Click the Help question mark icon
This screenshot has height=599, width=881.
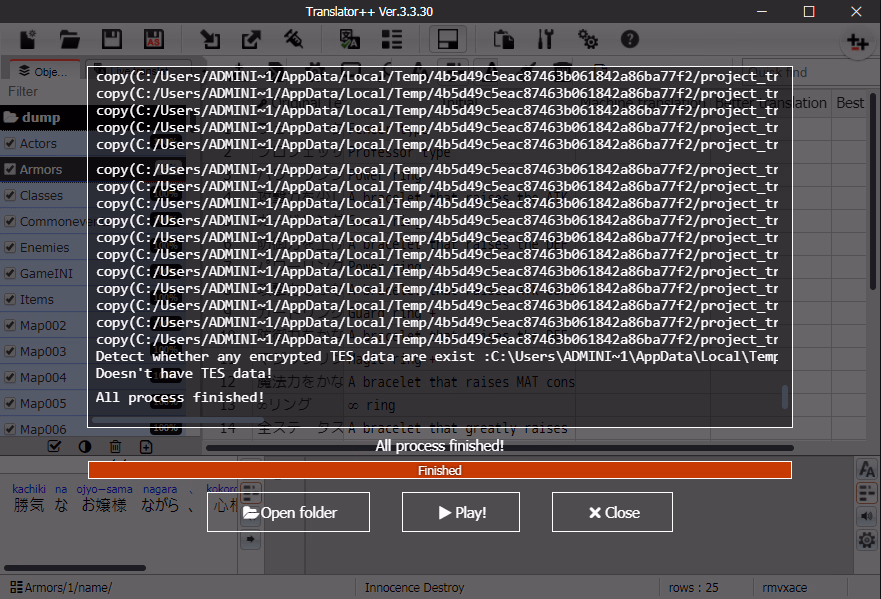click(628, 40)
